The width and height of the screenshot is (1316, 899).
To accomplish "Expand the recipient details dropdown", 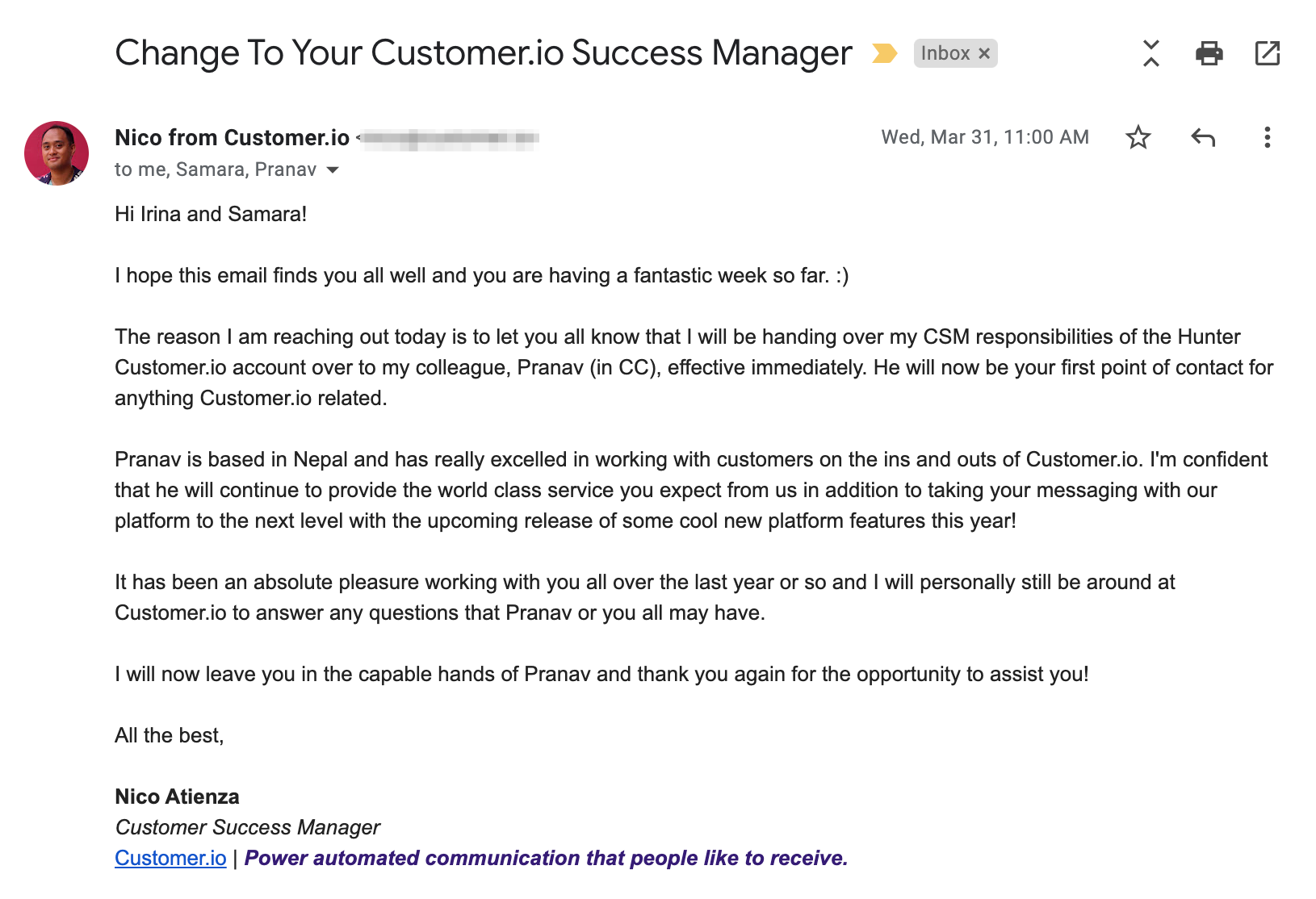I will pos(333,170).
